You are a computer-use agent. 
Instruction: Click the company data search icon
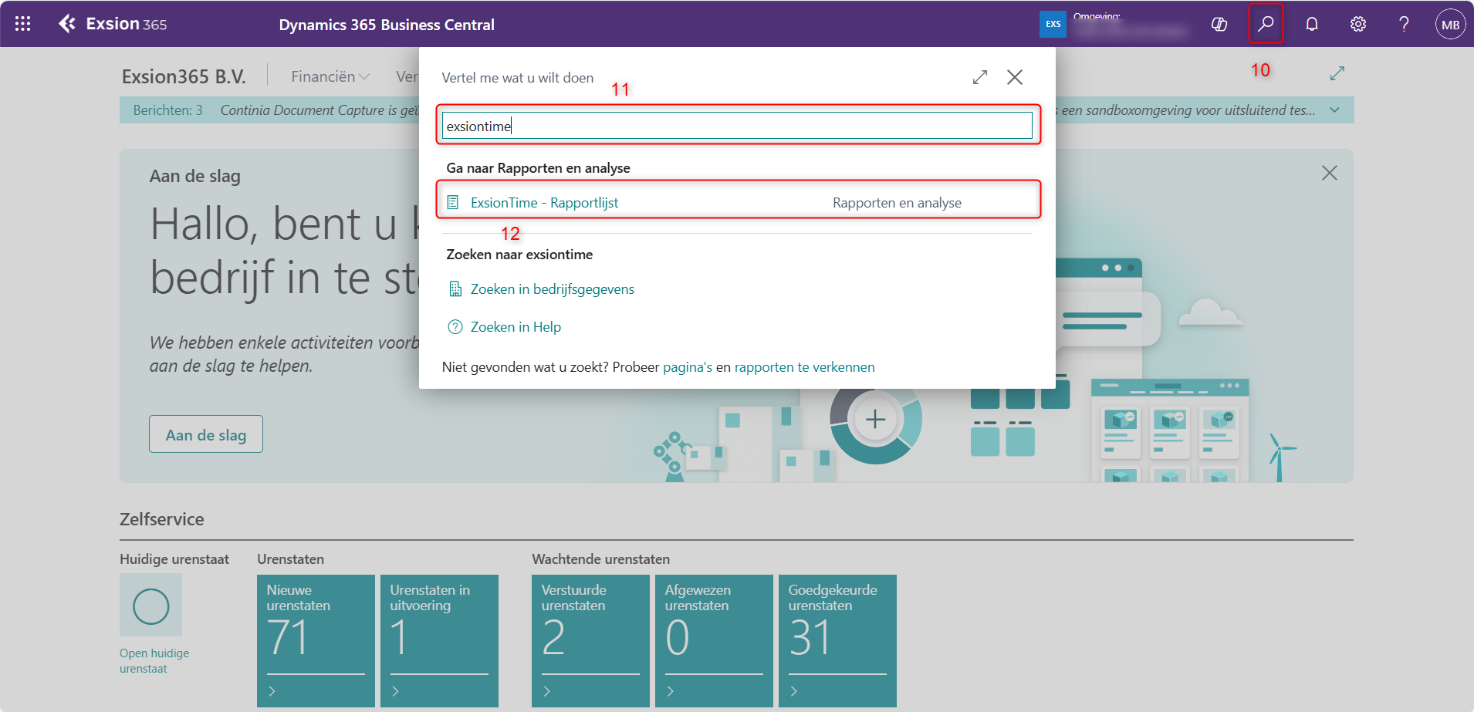pyautogui.click(x=455, y=289)
